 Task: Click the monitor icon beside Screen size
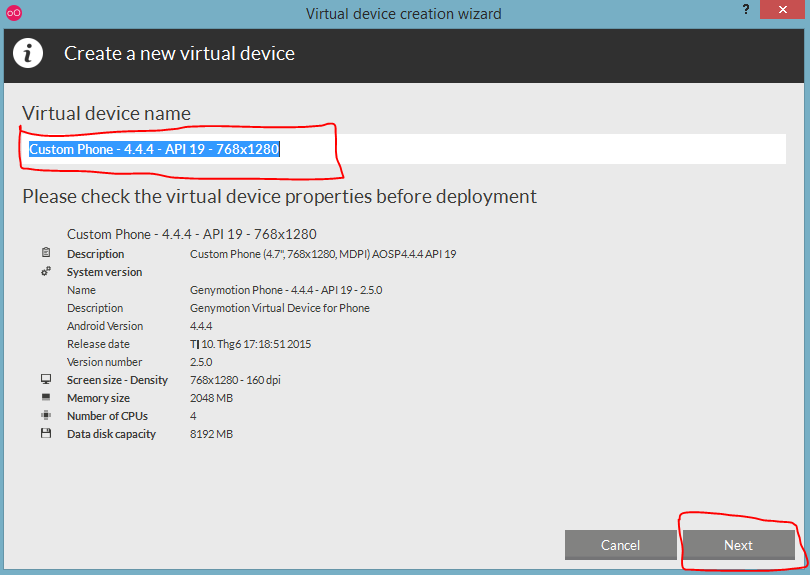point(46,379)
